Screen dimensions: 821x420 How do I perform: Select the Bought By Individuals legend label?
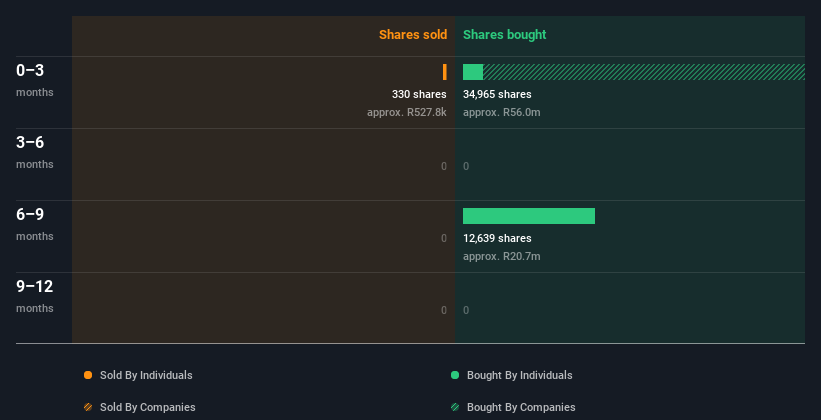tap(519, 375)
